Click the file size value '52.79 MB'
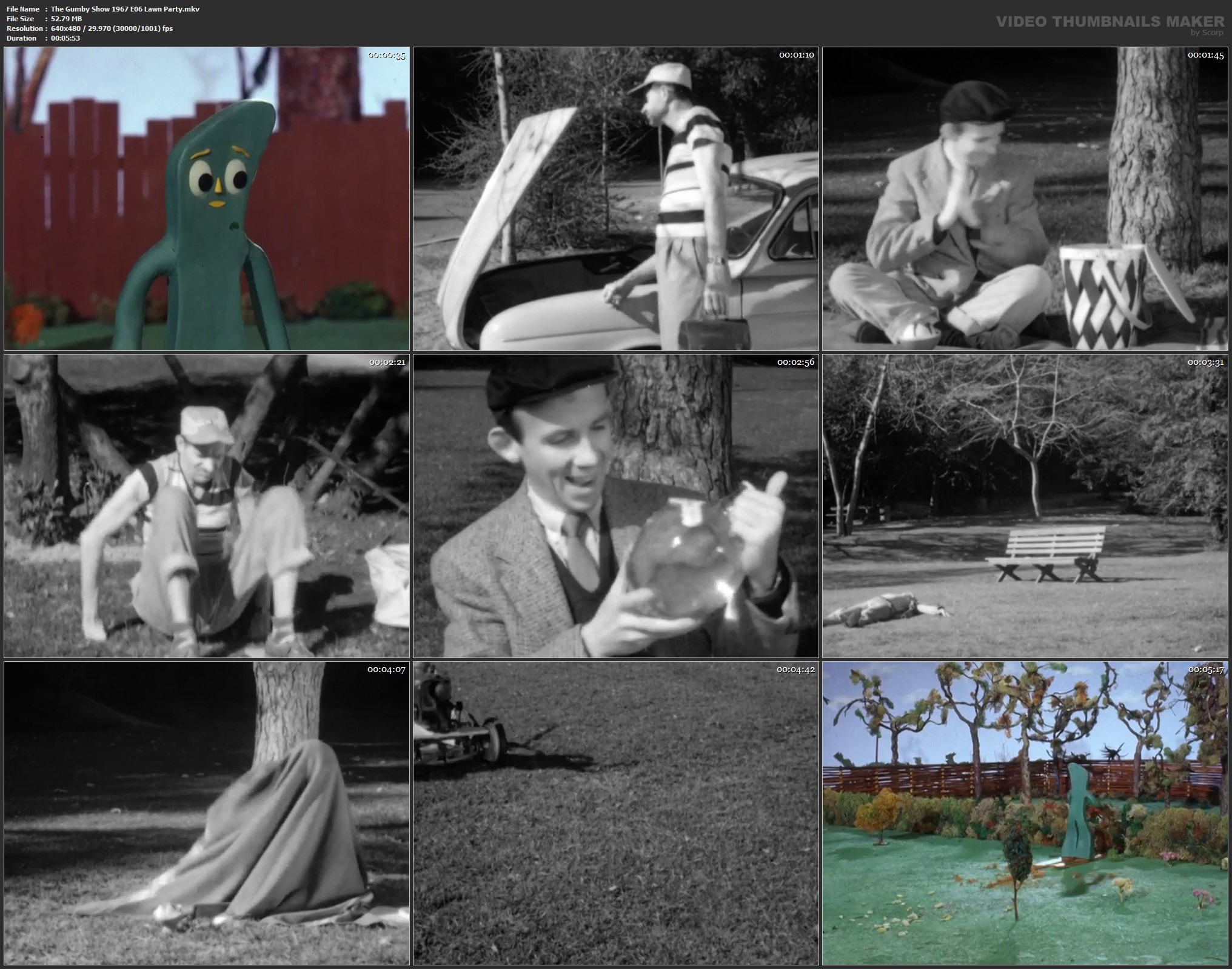The height and width of the screenshot is (969, 1232). (x=67, y=19)
